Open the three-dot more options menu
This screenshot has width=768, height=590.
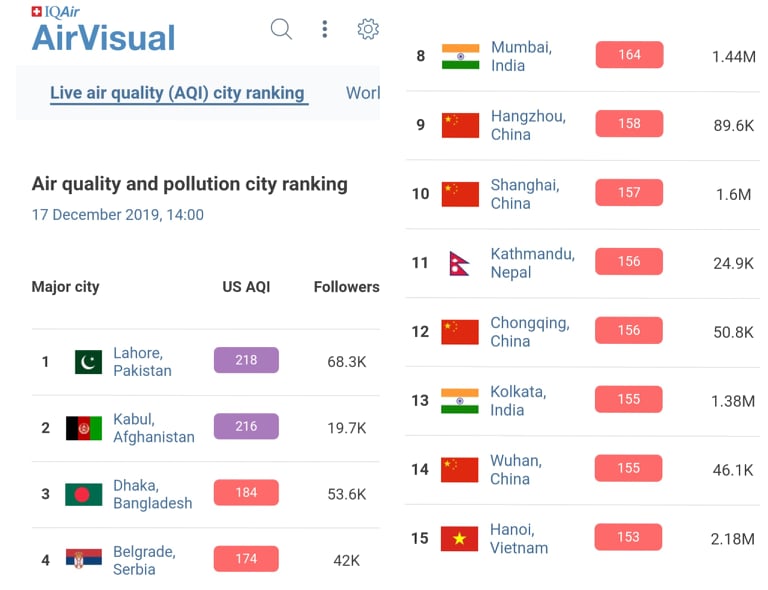(x=324, y=29)
